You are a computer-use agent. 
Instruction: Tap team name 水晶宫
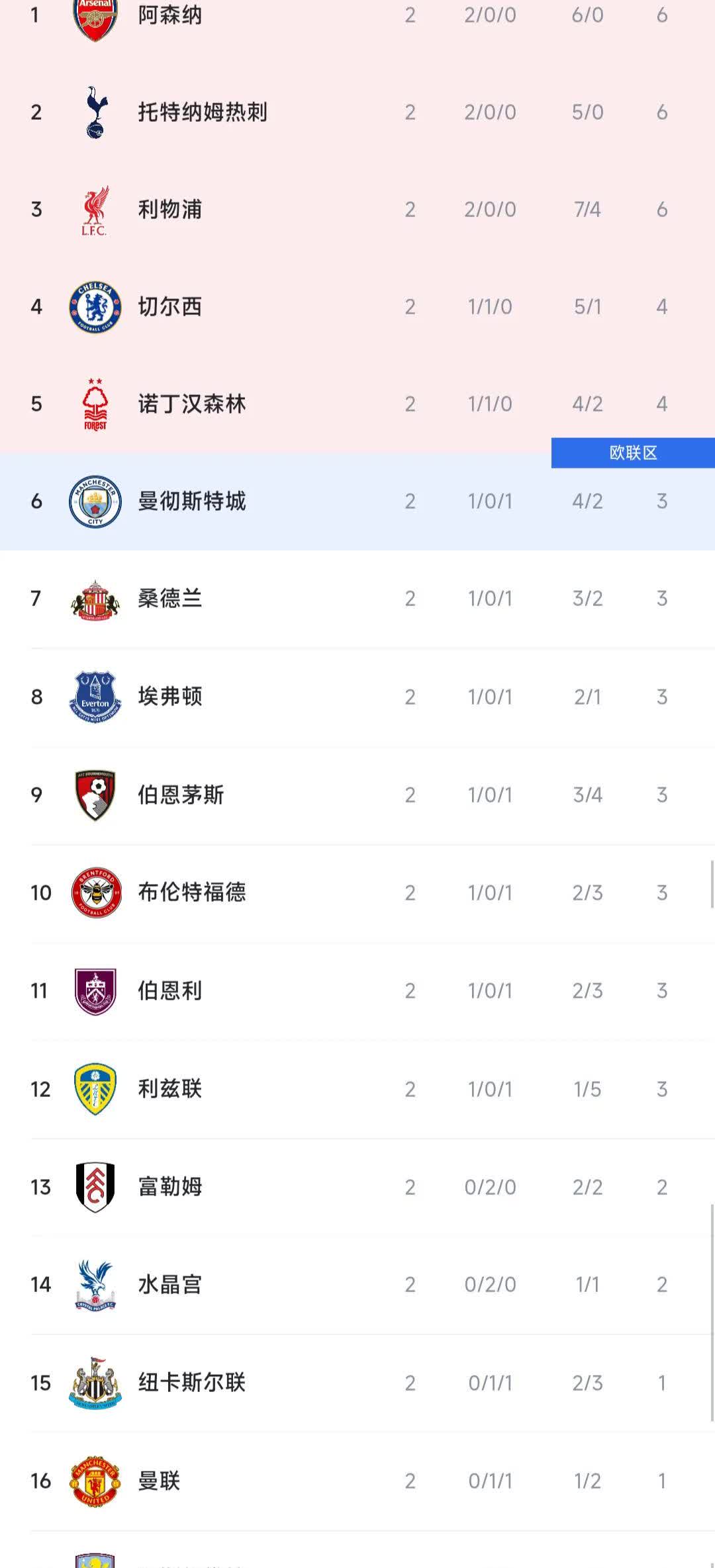click(x=169, y=1284)
